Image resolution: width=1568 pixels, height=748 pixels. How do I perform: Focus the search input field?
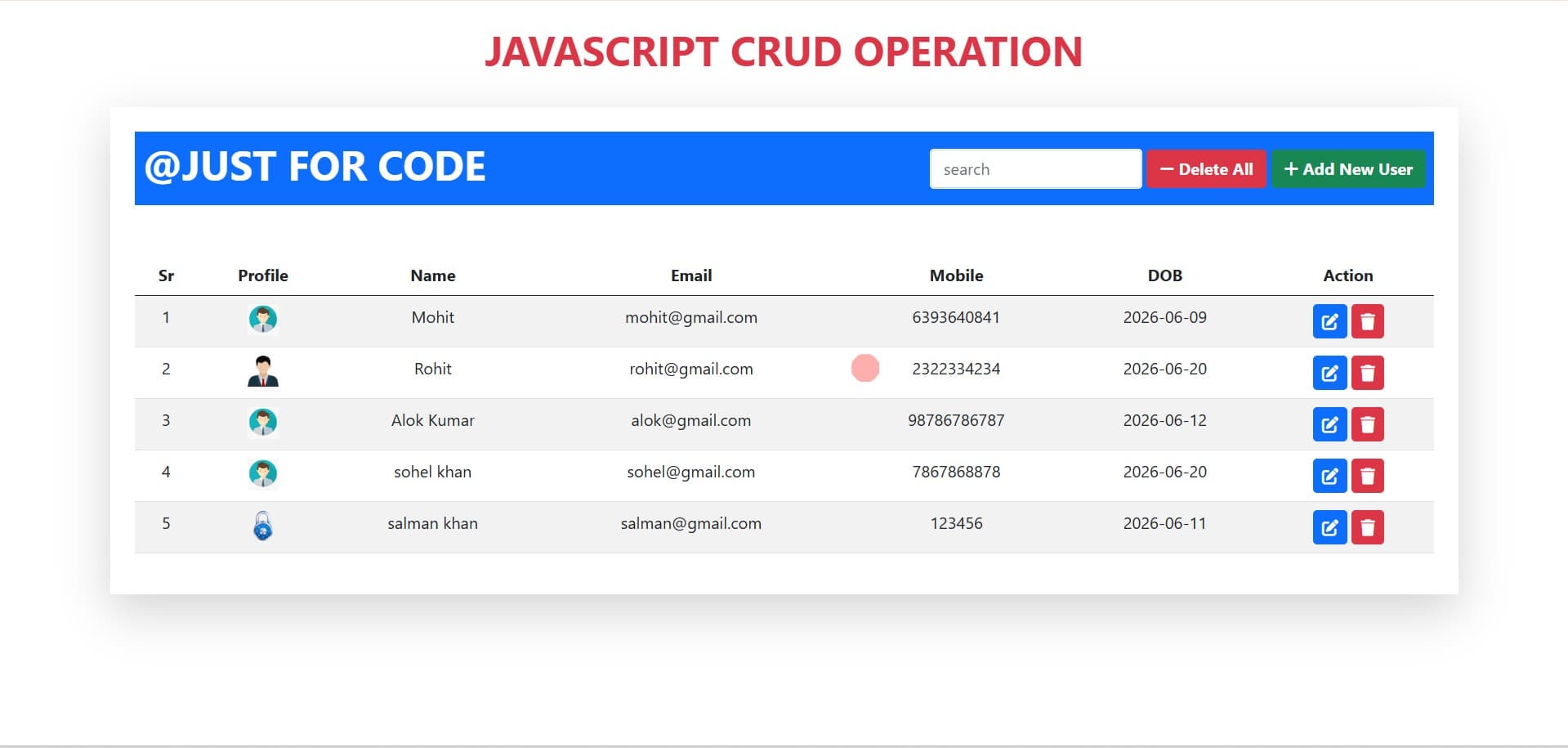coord(1035,169)
